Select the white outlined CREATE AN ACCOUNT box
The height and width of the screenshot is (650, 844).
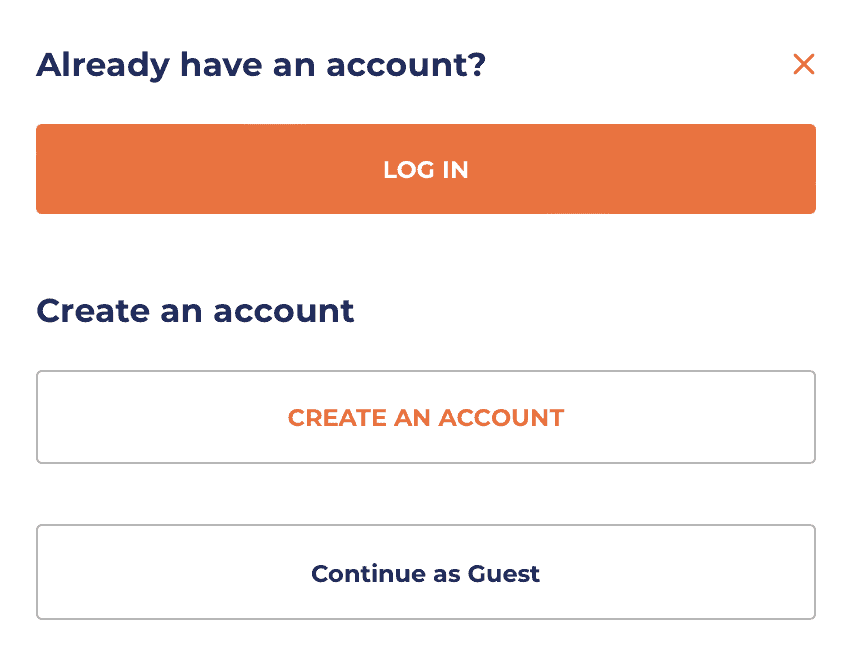pos(426,417)
